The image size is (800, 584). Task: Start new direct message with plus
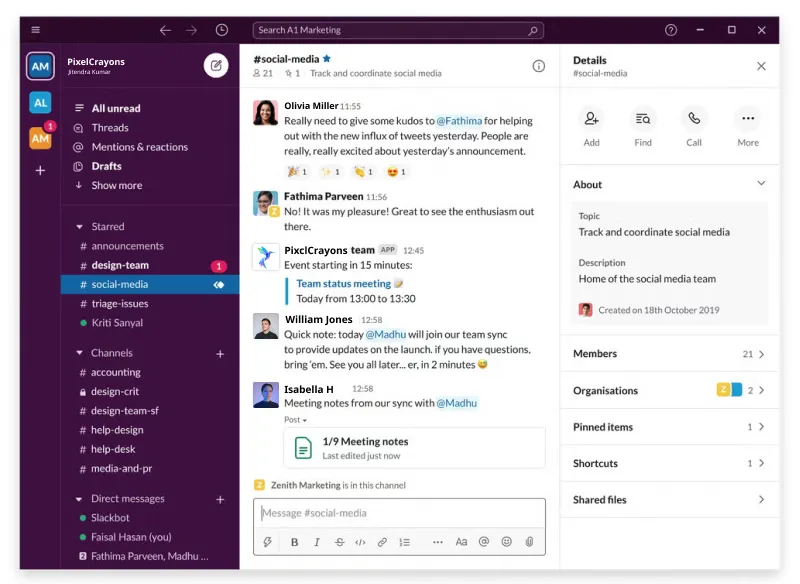coord(220,499)
